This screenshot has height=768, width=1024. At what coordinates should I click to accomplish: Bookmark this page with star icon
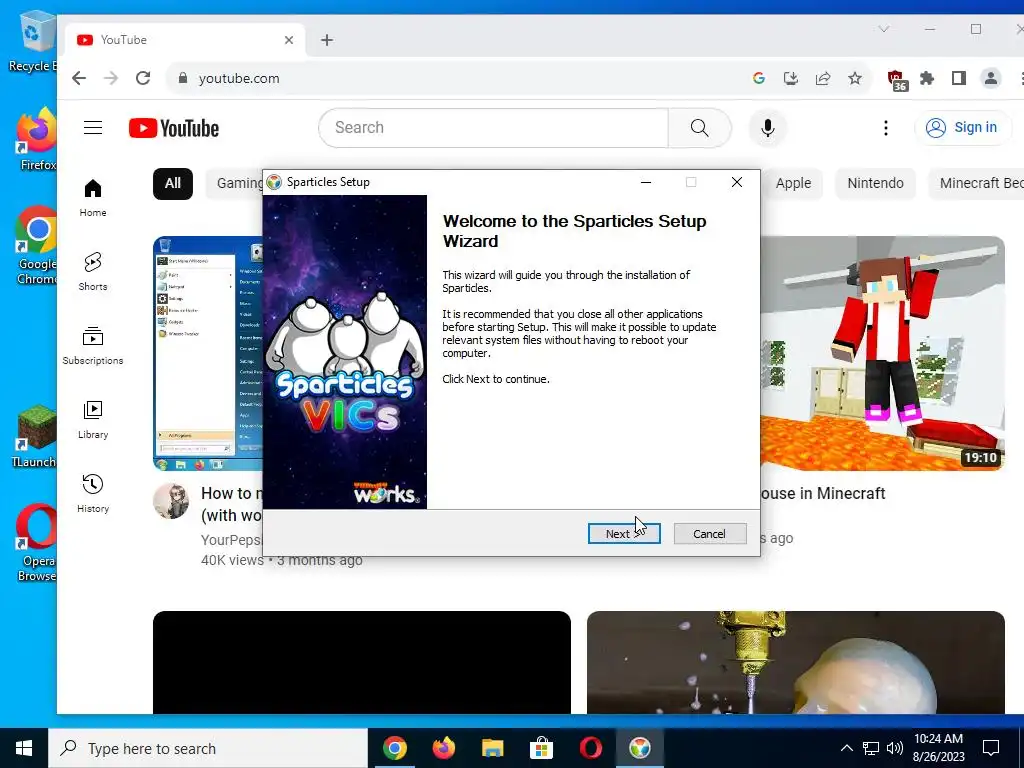[855, 78]
